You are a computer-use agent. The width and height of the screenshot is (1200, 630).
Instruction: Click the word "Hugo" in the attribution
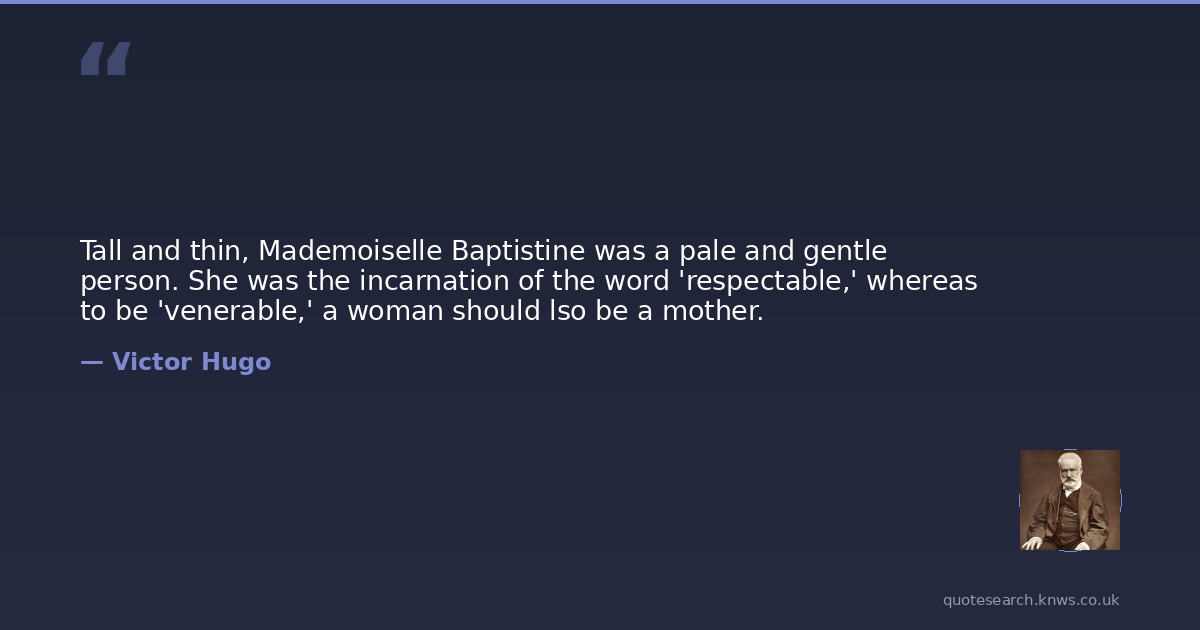[x=236, y=362]
